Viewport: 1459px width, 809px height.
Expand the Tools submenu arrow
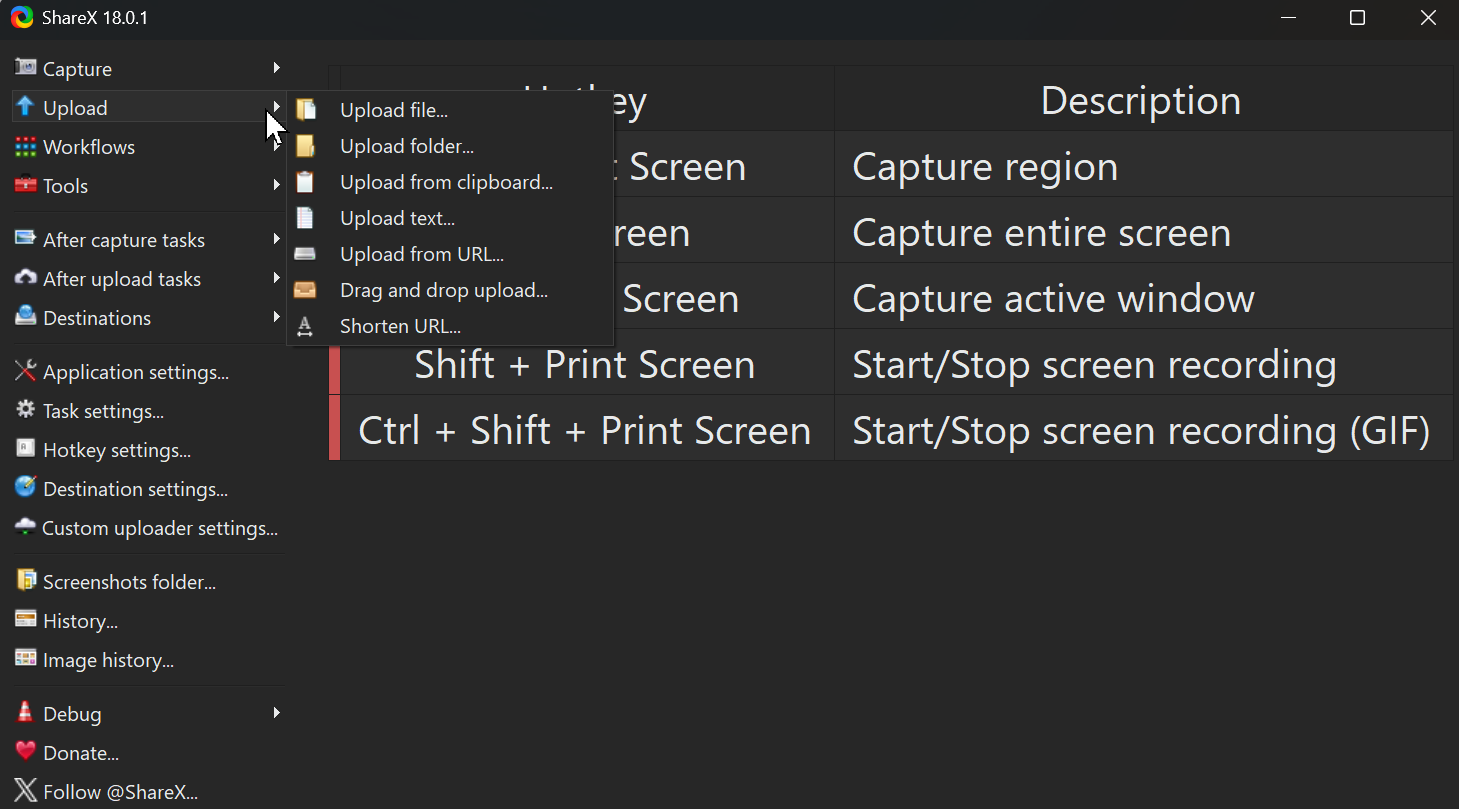276,185
